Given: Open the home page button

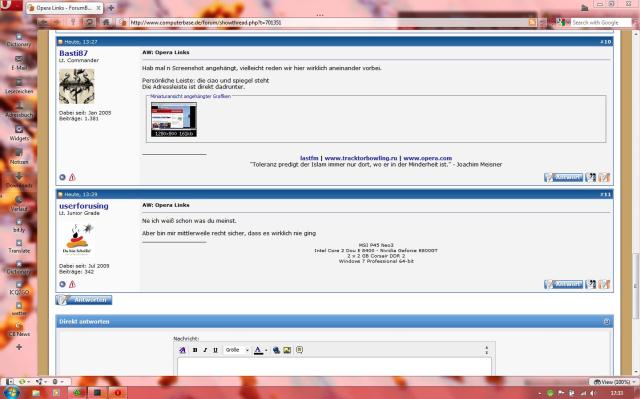Looking at the screenshot, I should click(106, 22).
